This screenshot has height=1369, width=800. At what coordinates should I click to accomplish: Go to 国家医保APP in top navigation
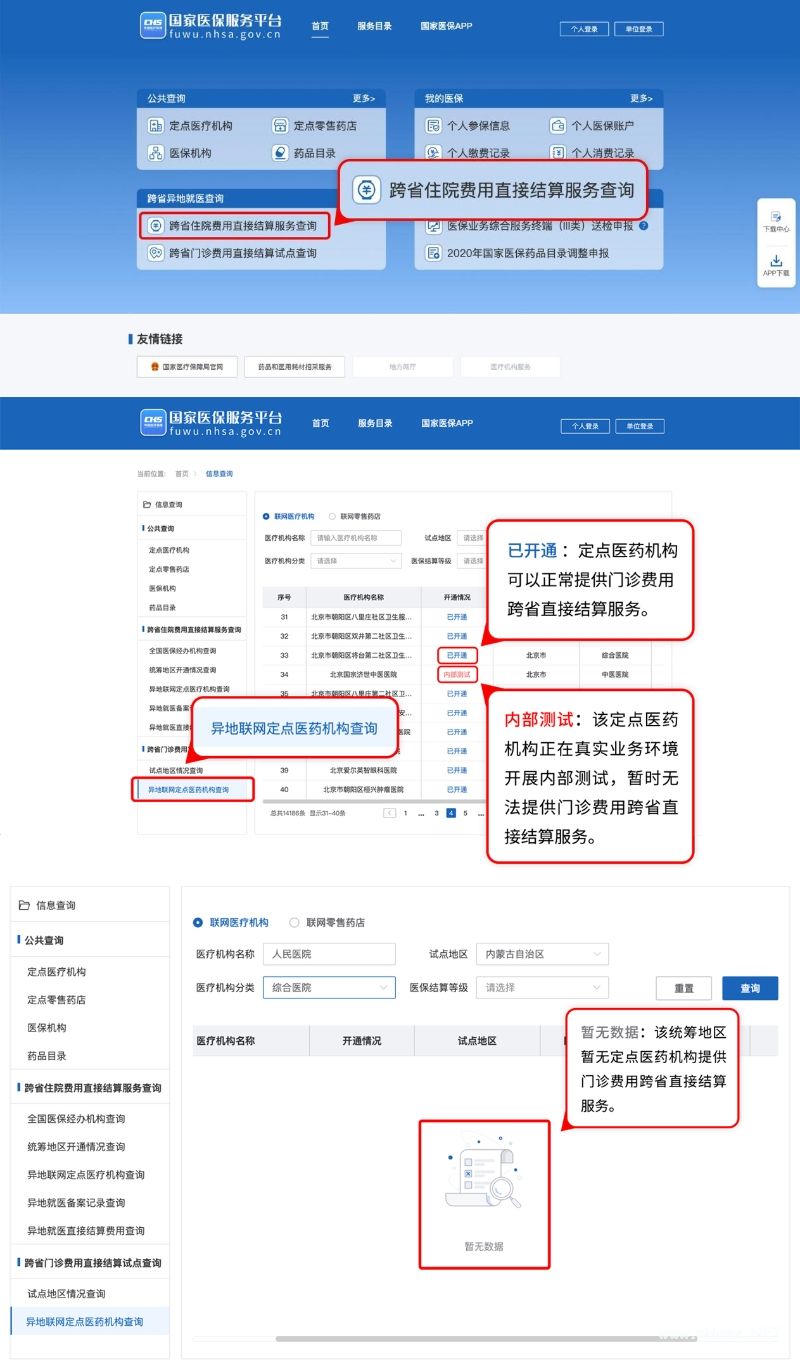pyautogui.click(x=446, y=26)
